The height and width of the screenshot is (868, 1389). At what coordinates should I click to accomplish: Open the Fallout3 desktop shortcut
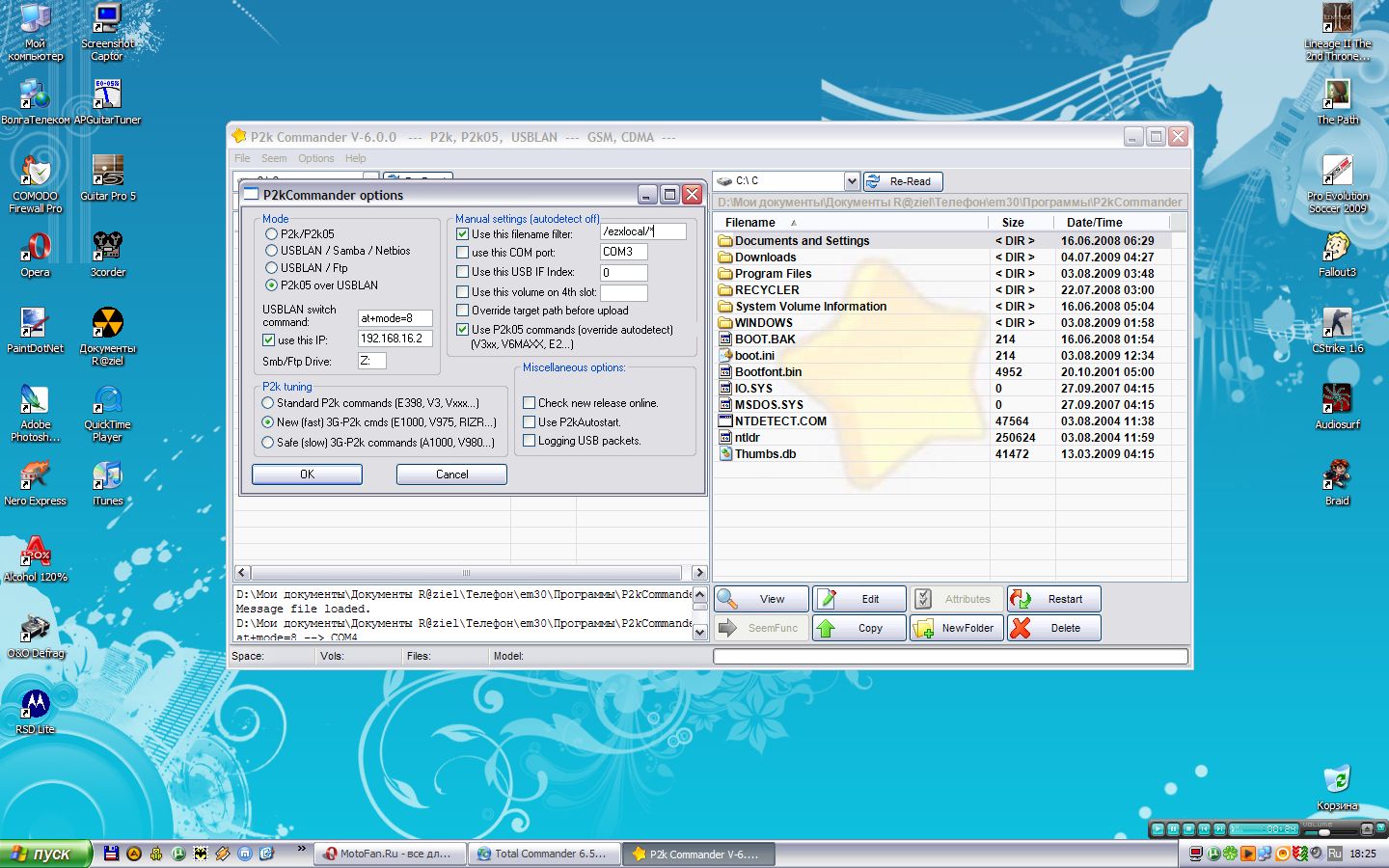1337,255
